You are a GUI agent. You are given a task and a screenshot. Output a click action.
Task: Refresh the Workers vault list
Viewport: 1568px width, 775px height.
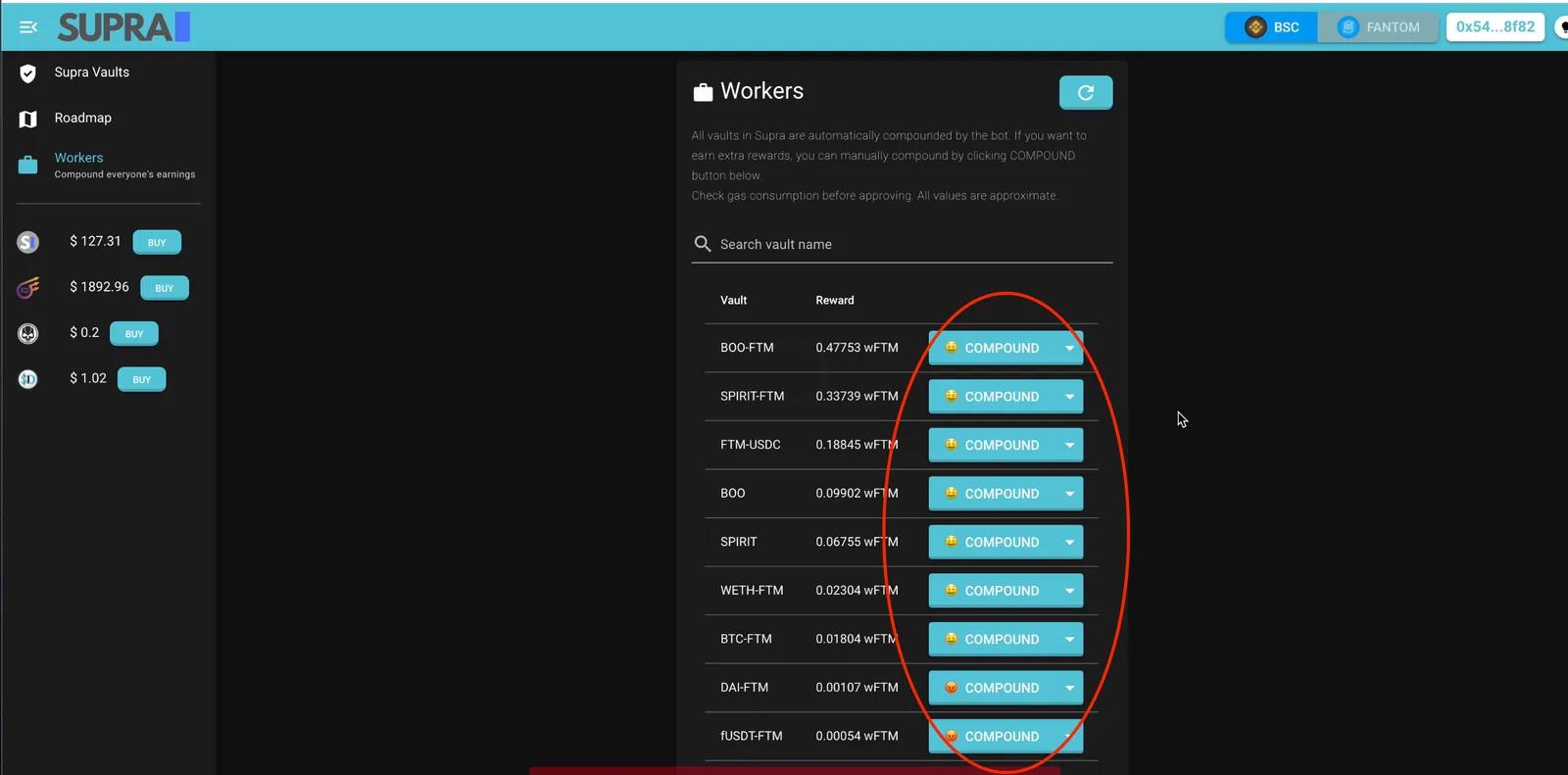tap(1086, 92)
